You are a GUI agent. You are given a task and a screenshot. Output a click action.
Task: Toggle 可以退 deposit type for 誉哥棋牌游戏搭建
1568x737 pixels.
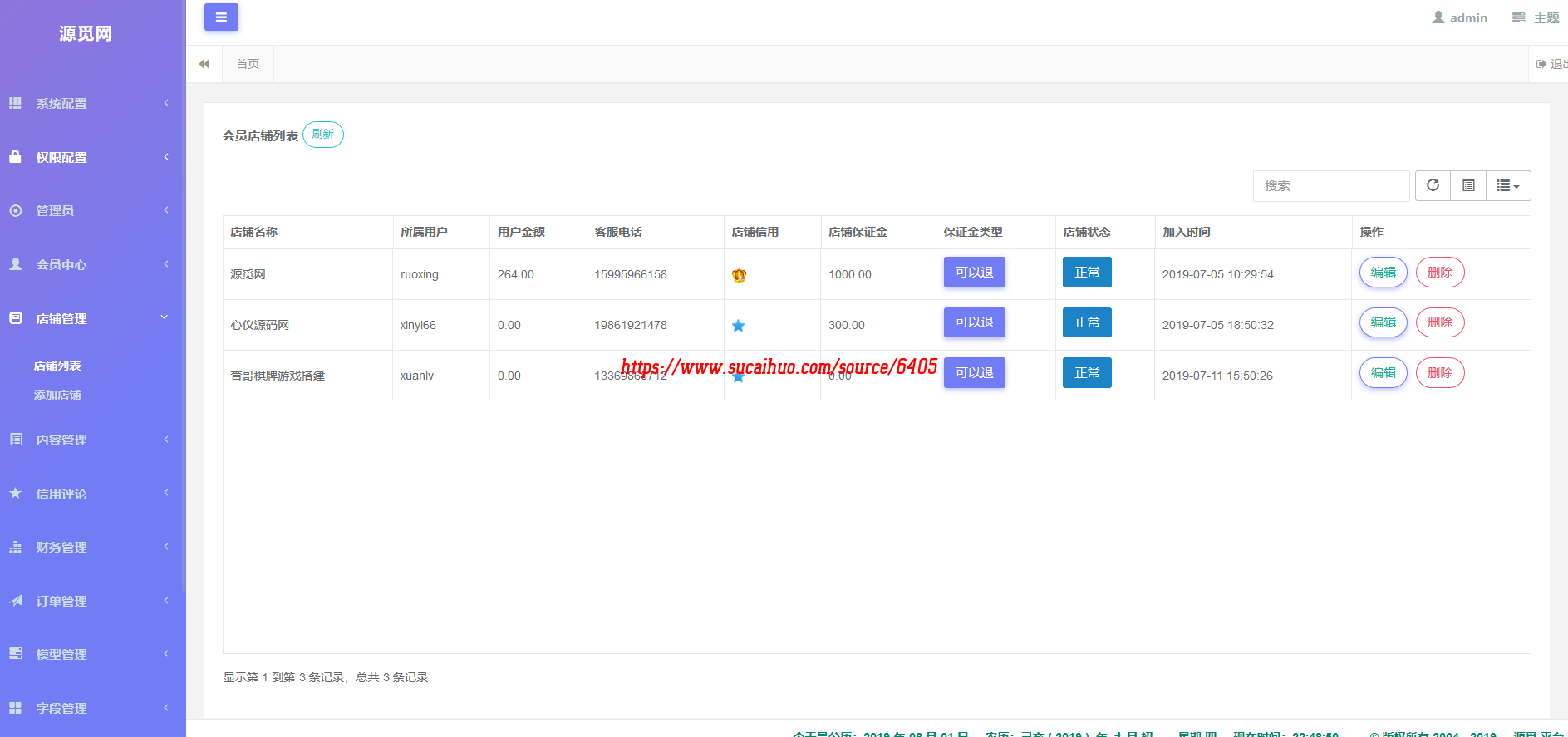click(x=975, y=373)
